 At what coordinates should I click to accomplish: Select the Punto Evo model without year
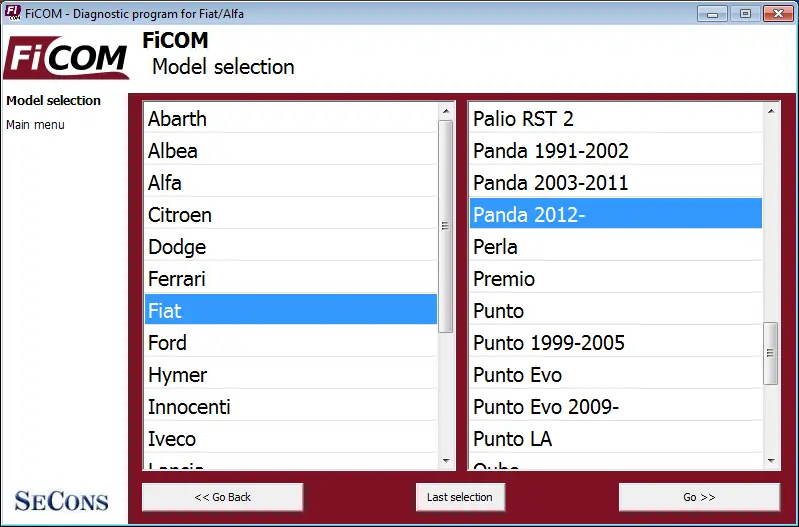click(616, 375)
